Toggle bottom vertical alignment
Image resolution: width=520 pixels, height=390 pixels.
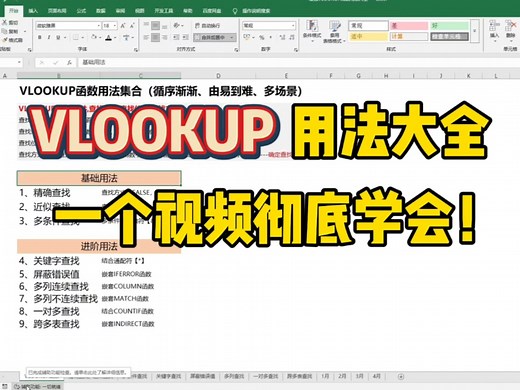pos(165,26)
